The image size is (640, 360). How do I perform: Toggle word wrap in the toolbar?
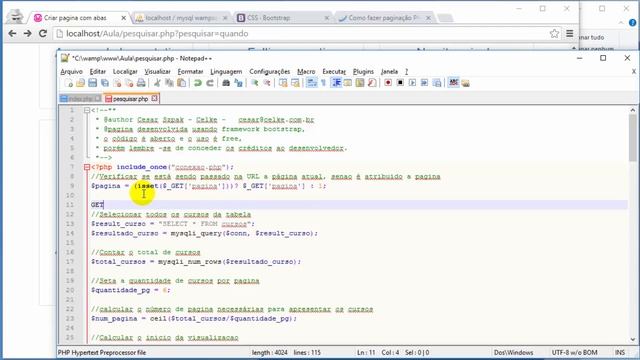point(311,83)
